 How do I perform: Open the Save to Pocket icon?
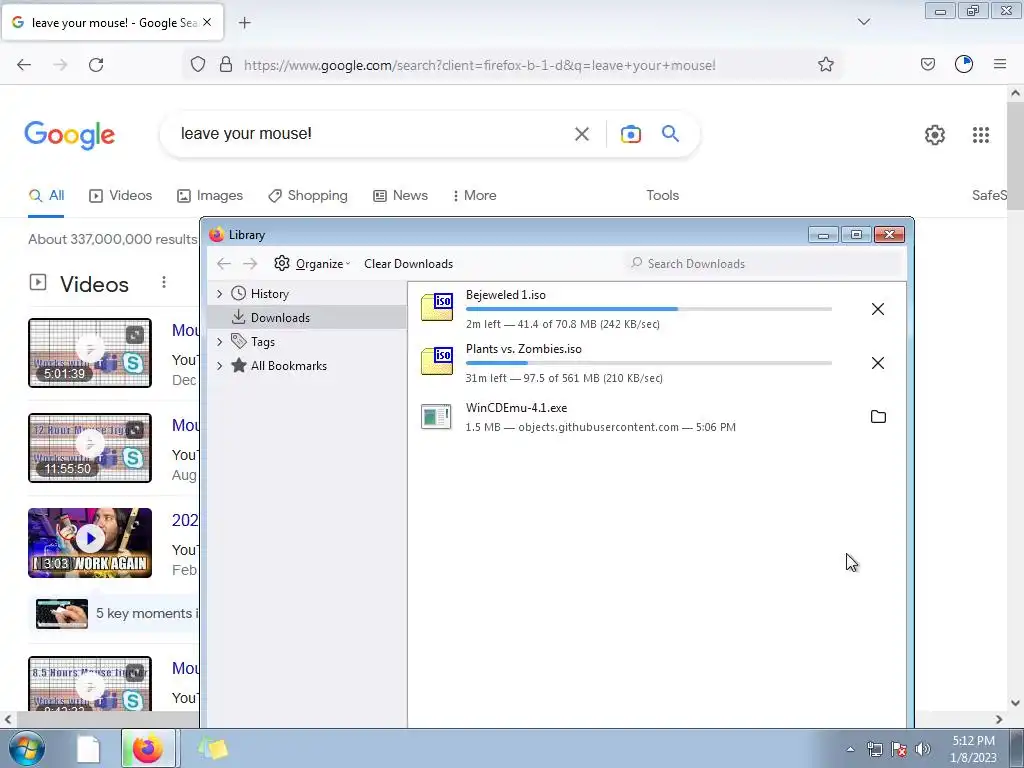[928, 65]
